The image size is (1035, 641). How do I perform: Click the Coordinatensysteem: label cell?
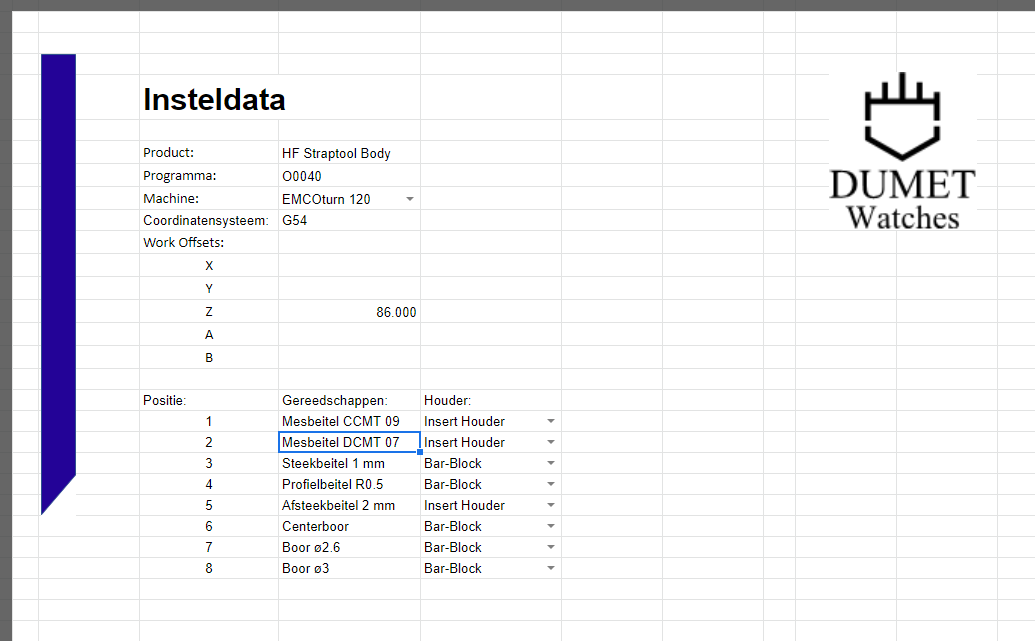tap(209, 220)
